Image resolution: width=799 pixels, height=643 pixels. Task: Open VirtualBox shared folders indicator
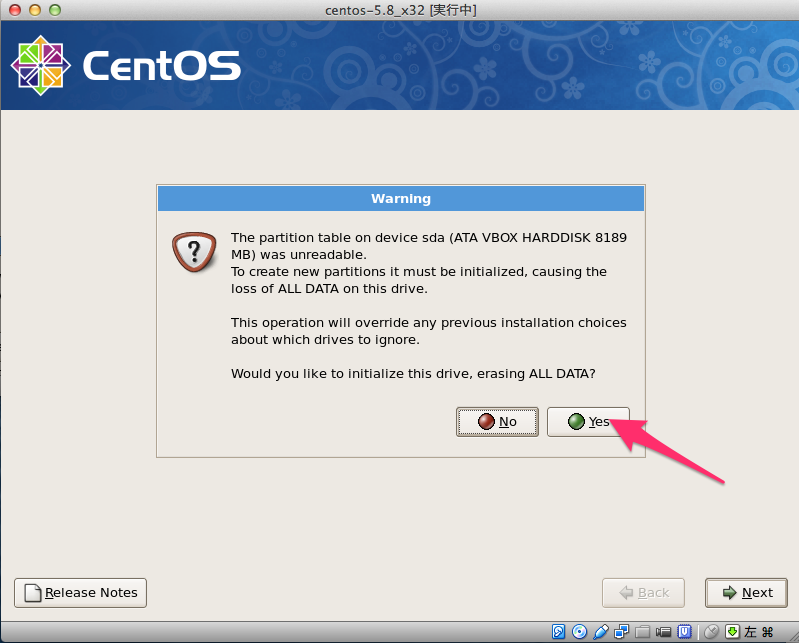643,632
